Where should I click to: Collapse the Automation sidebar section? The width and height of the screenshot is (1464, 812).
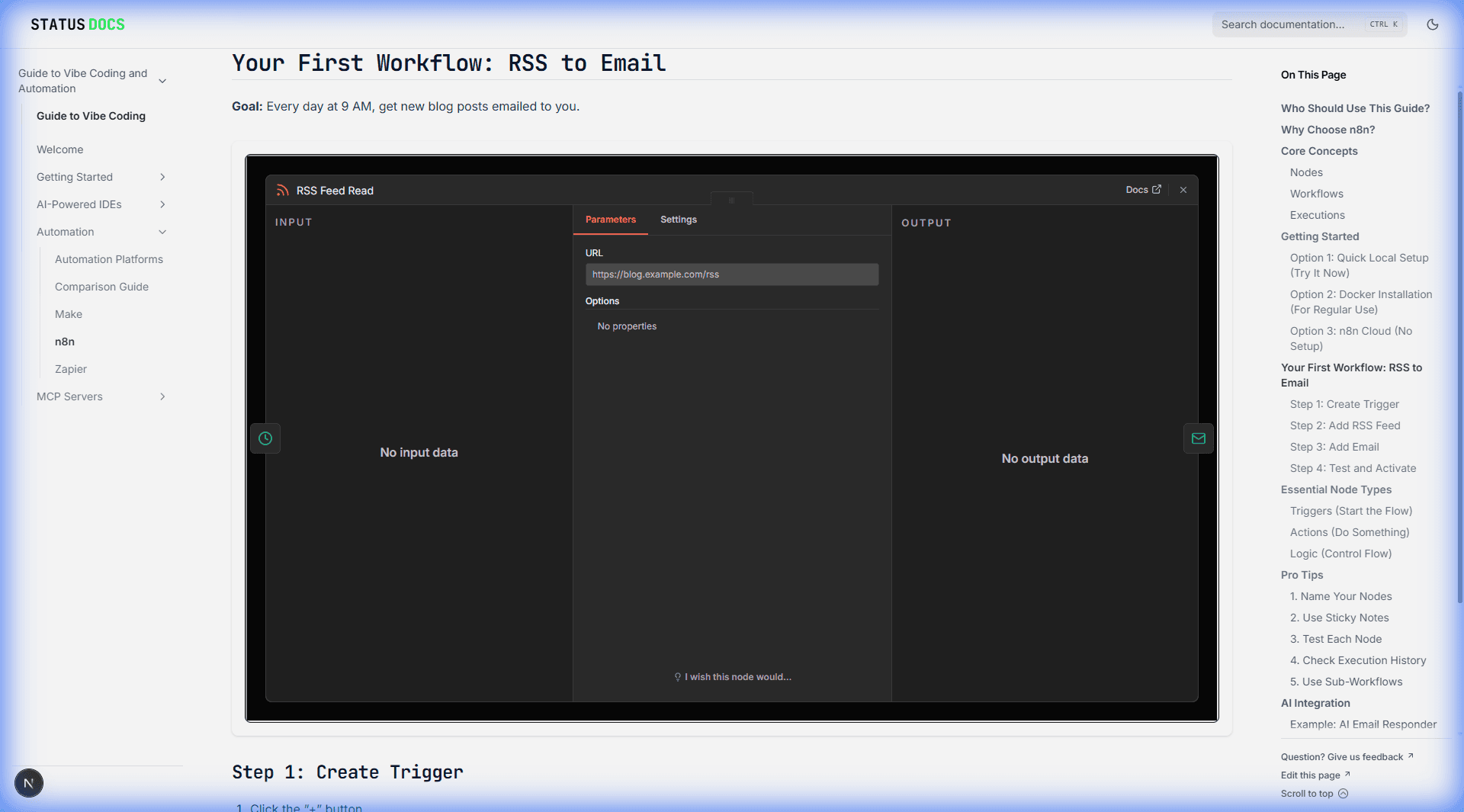coord(162,232)
